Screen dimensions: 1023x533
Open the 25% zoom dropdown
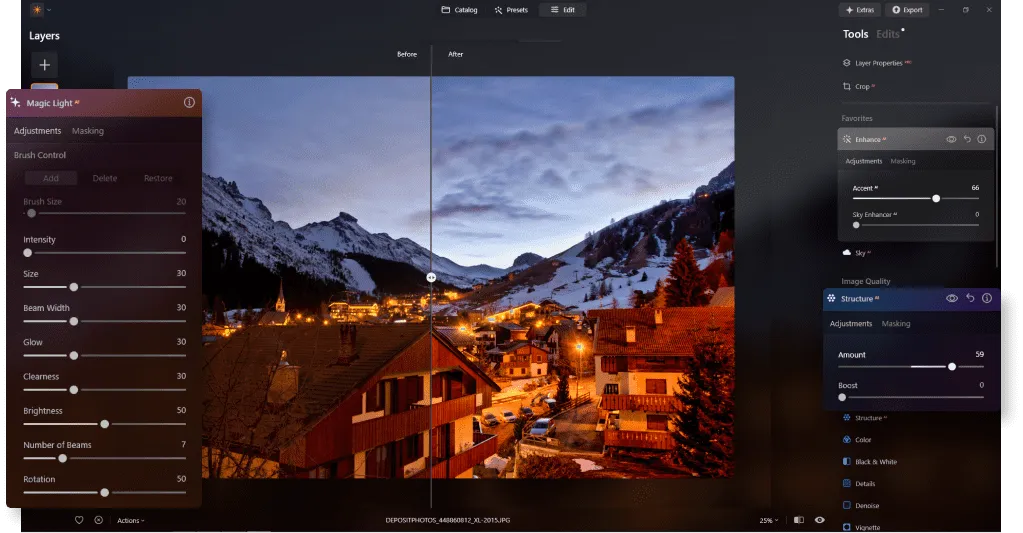point(769,521)
